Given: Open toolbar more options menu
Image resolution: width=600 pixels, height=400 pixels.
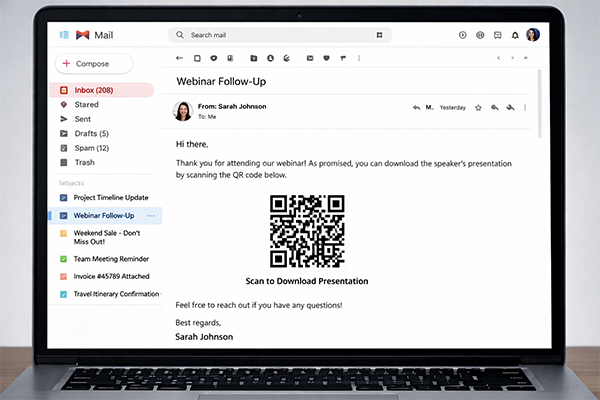Looking at the screenshot, I should 359,58.
